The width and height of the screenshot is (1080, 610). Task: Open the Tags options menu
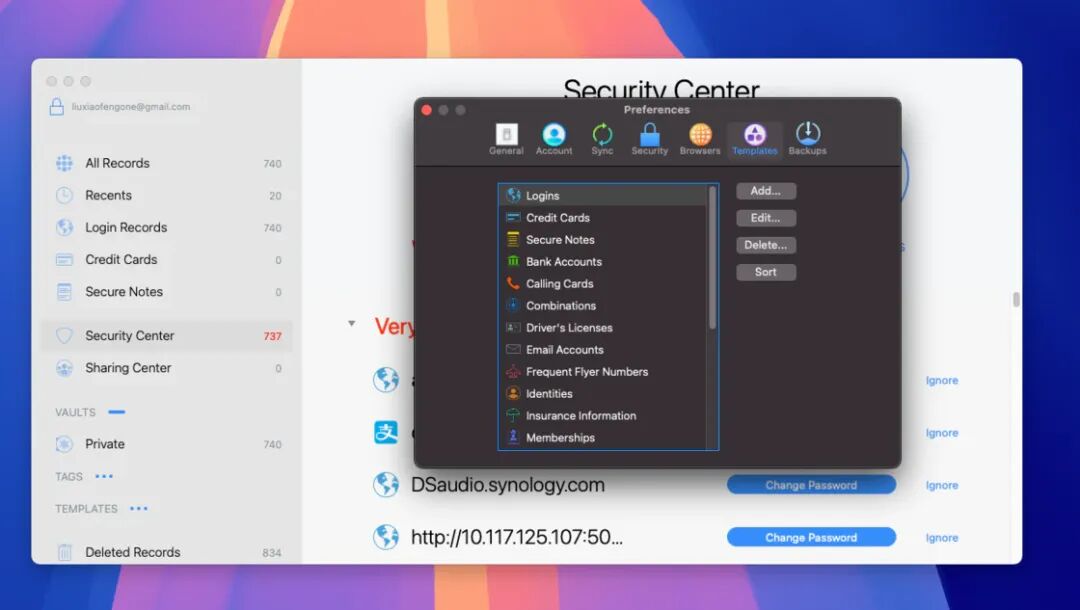tap(104, 476)
